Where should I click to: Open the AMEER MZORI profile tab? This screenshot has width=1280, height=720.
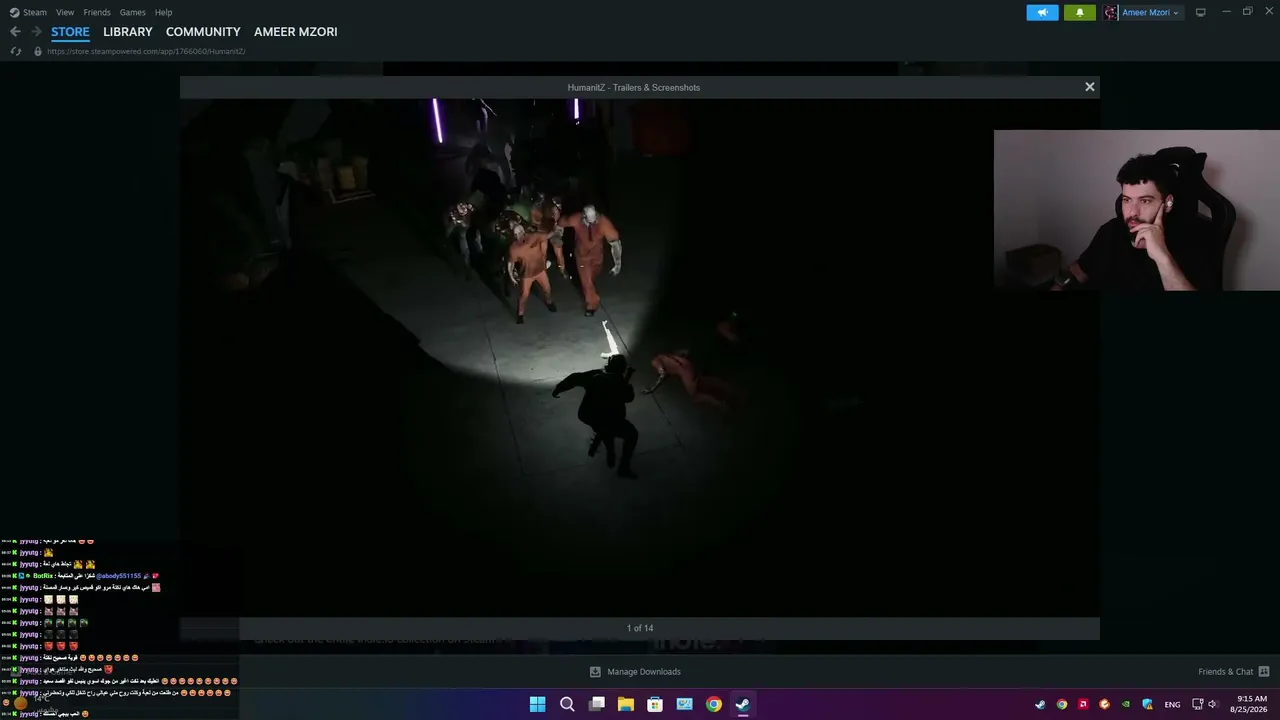[296, 32]
